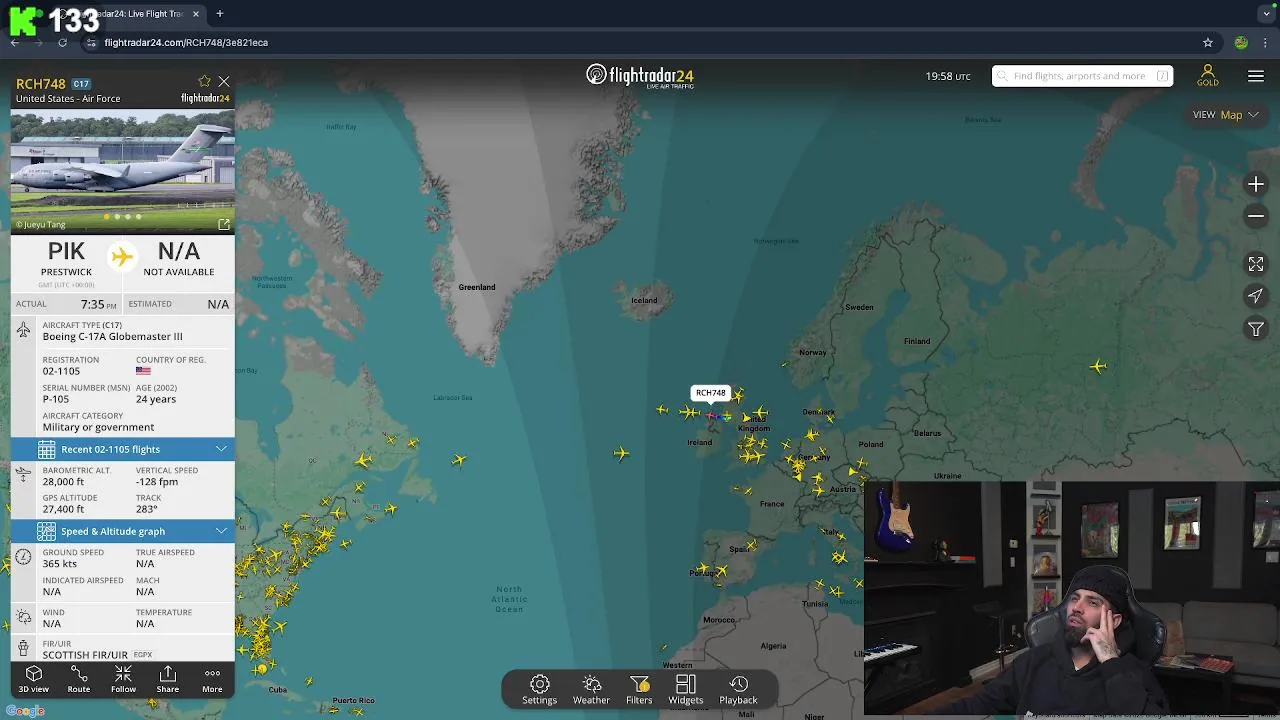Click the 283° track value
Viewport: 1280px width, 720px height.
(147, 510)
